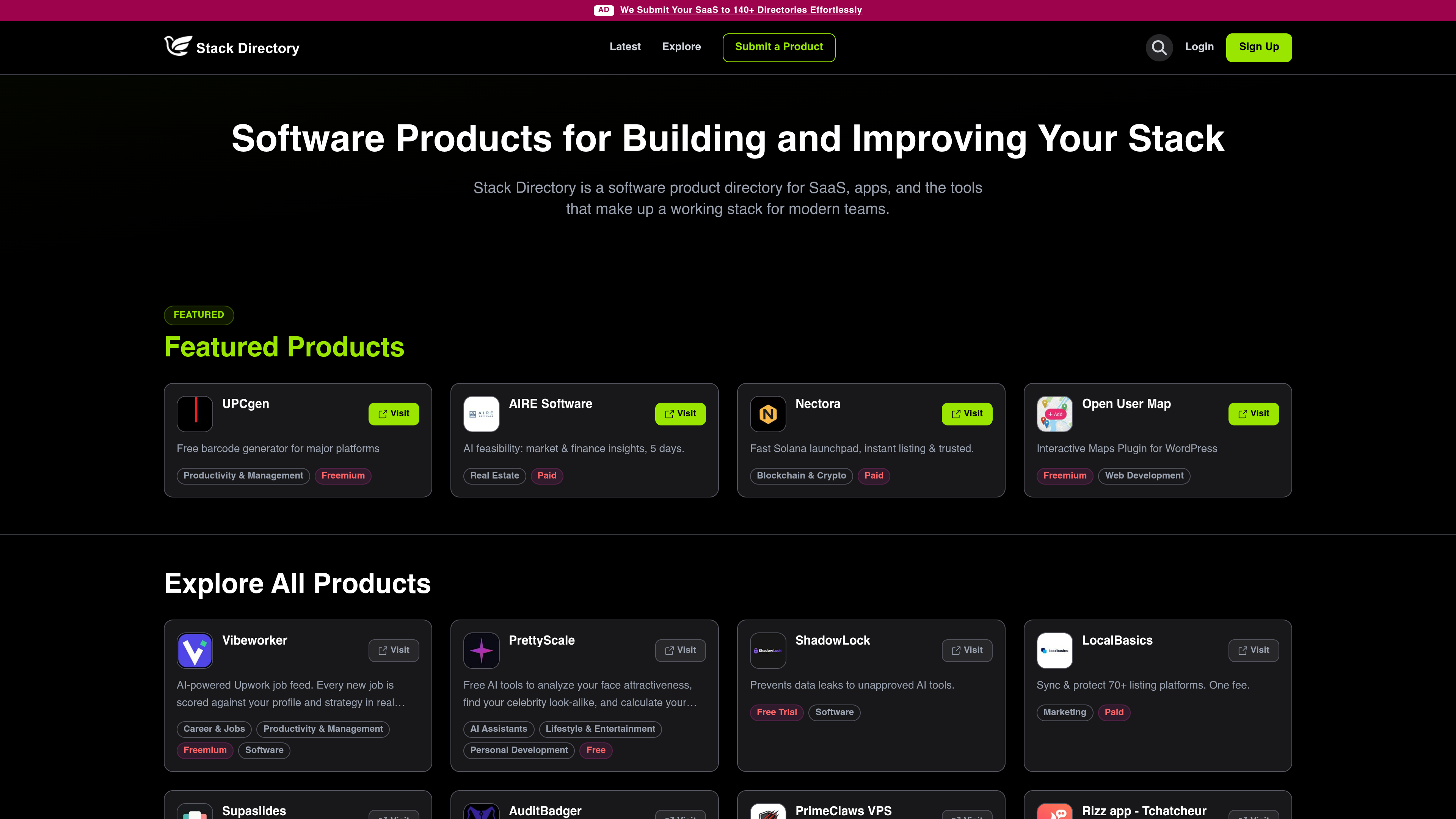Select the Web Development tag
This screenshot has height=819, width=1456.
(1144, 476)
